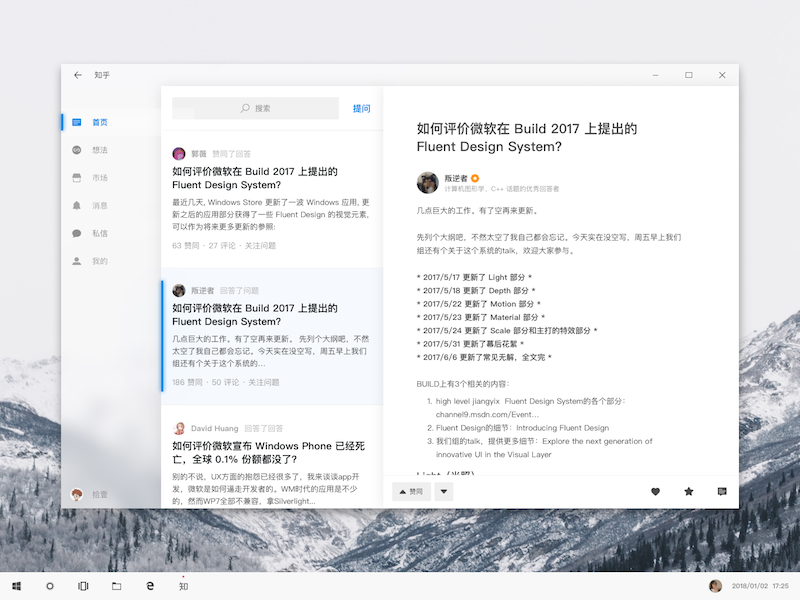This screenshot has width=800, height=600.
Task: Click the channel9.msdn.com/Event… link
Action: pyautogui.click(x=487, y=414)
